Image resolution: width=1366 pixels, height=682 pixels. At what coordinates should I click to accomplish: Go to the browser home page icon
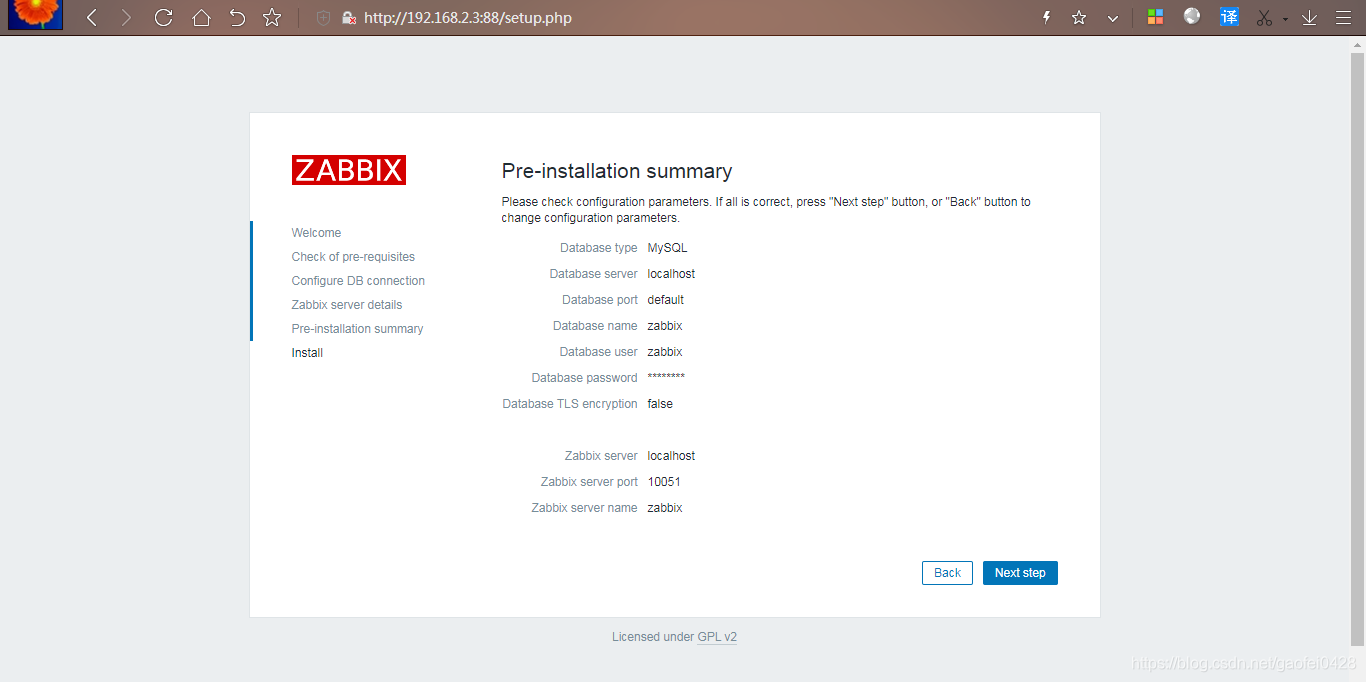[201, 17]
